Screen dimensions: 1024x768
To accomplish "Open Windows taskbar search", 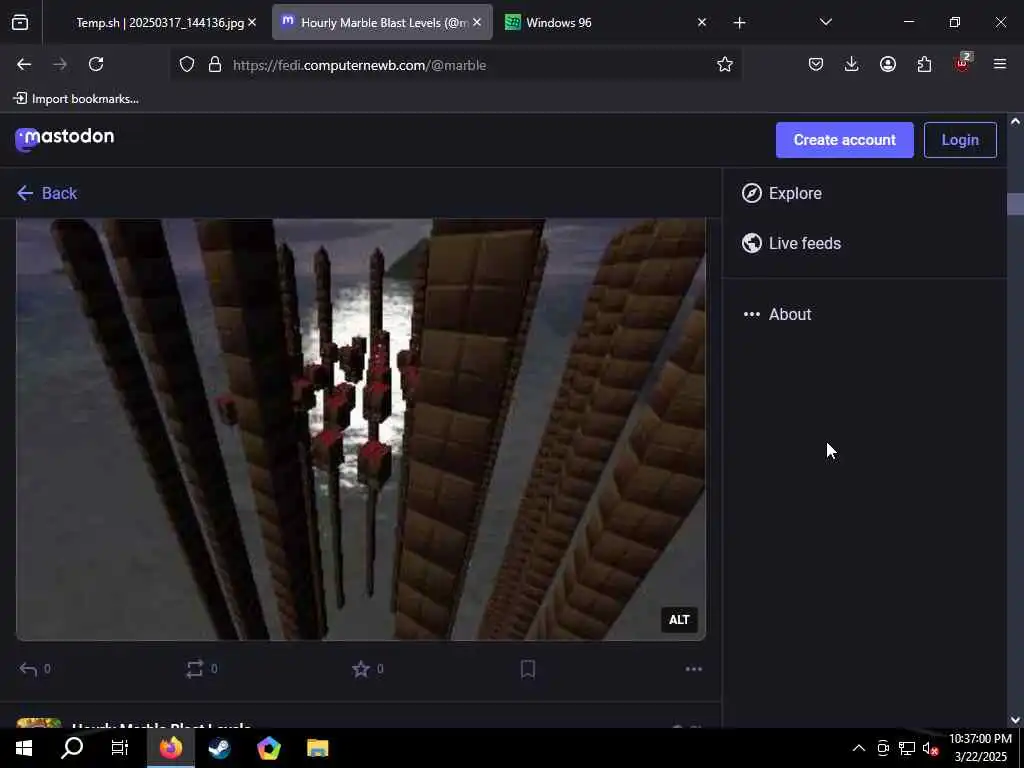I will pos(72,748).
